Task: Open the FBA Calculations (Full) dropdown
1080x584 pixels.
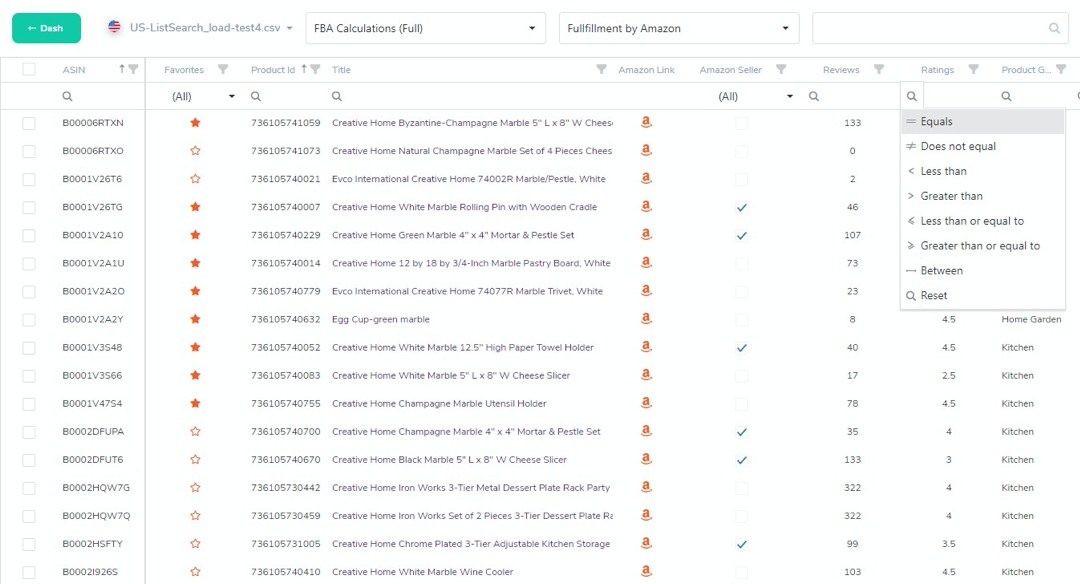Action: [425, 29]
